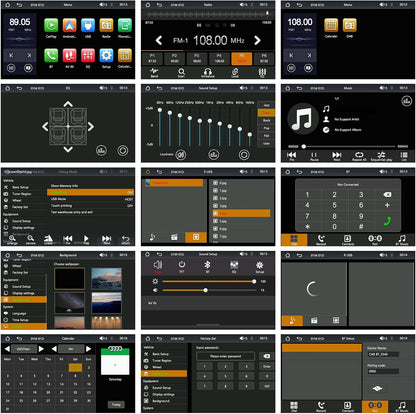Screen dimensions: 416x414
Task: Open the Phonelink app icon in main menu
Action: pos(125,26)
